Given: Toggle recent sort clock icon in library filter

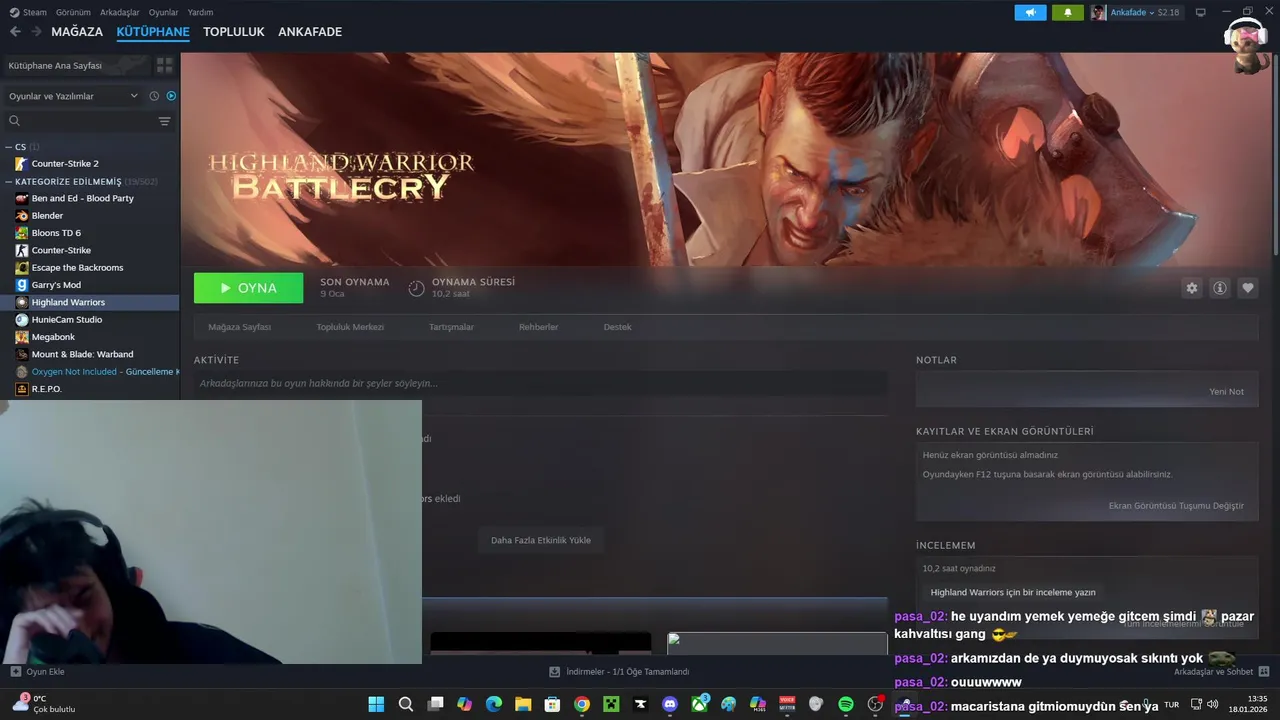Looking at the screenshot, I should pyautogui.click(x=154, y=96).
